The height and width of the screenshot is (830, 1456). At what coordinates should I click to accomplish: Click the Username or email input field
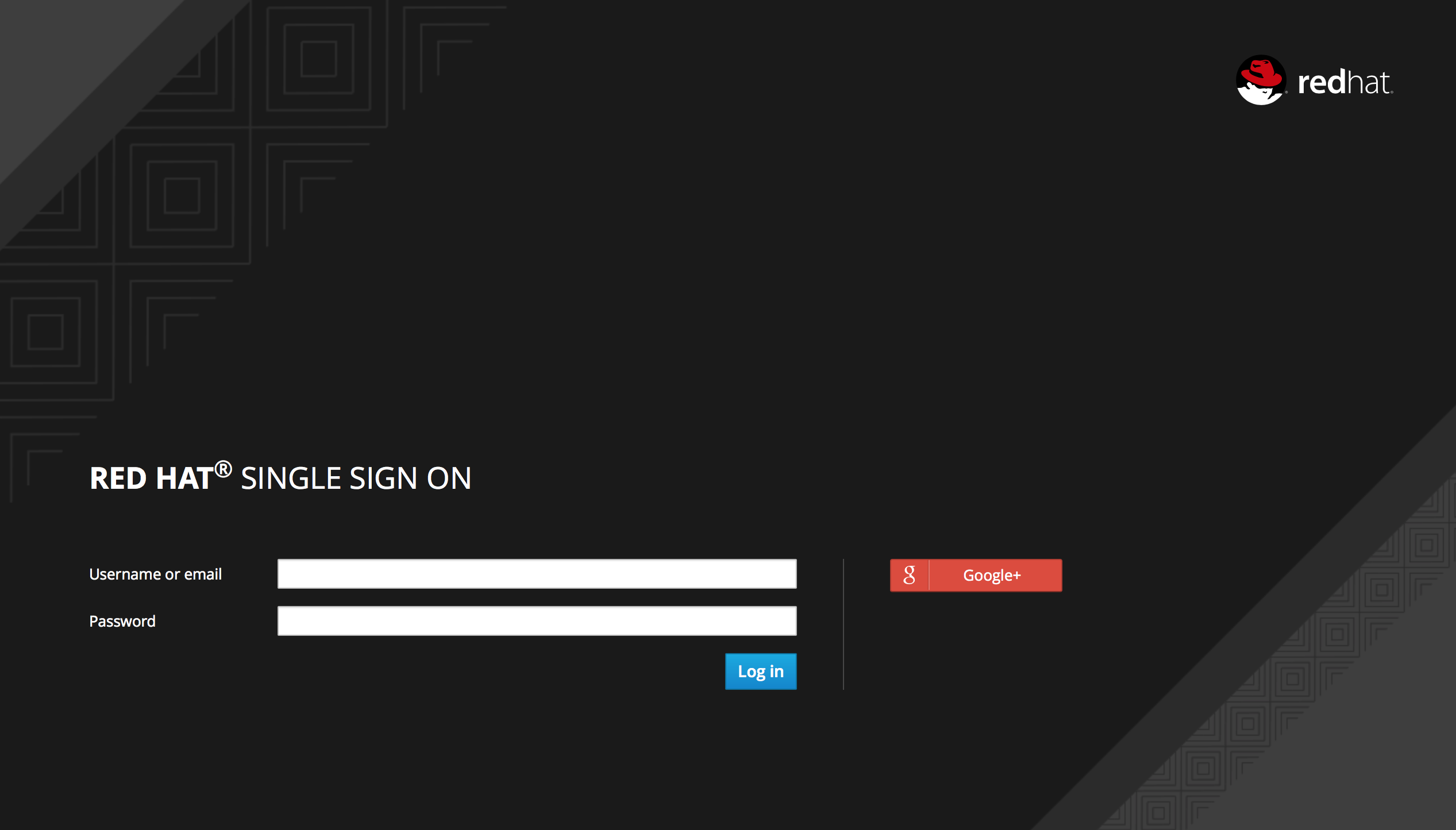(x=537, y=574)
